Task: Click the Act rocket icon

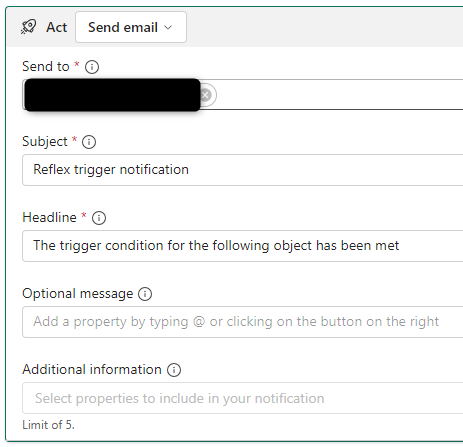Action: [x=28, y=27]
